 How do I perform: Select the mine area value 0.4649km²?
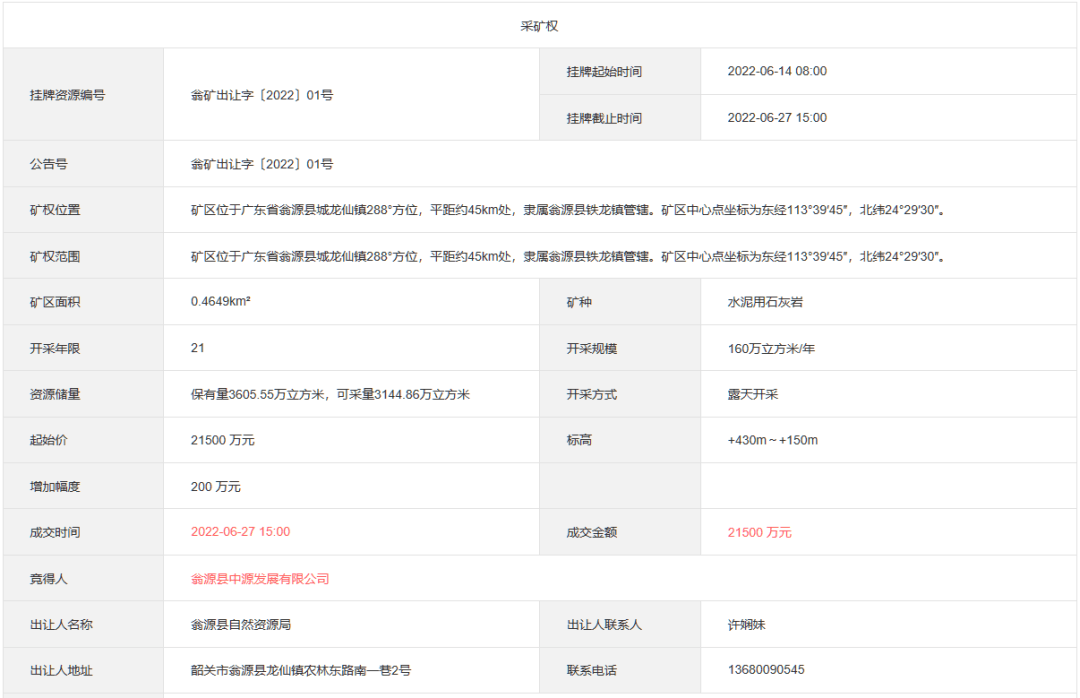click(x=220, y=302)
